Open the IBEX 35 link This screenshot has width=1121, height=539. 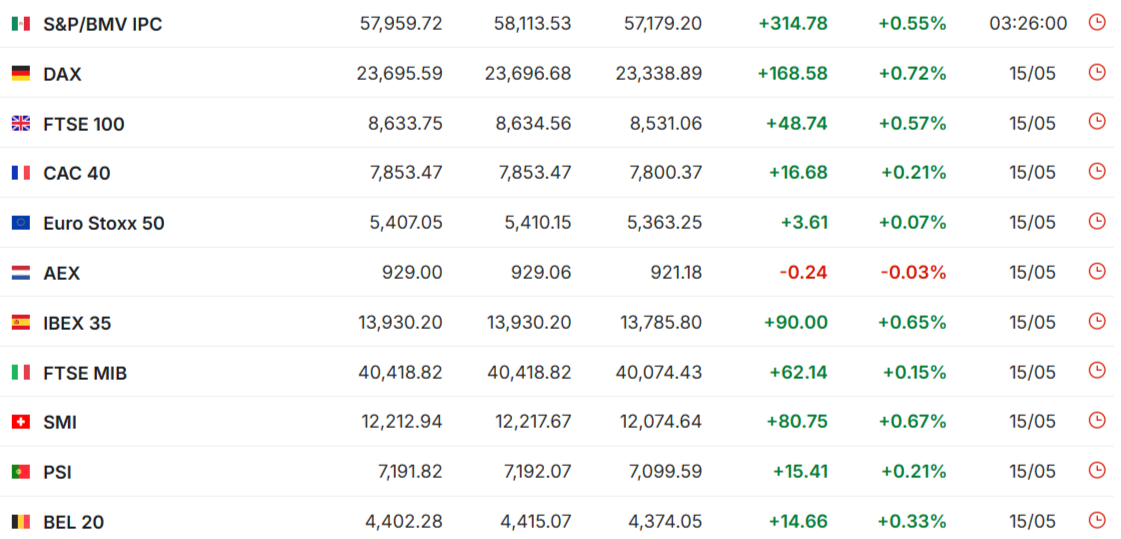[77, 323]
